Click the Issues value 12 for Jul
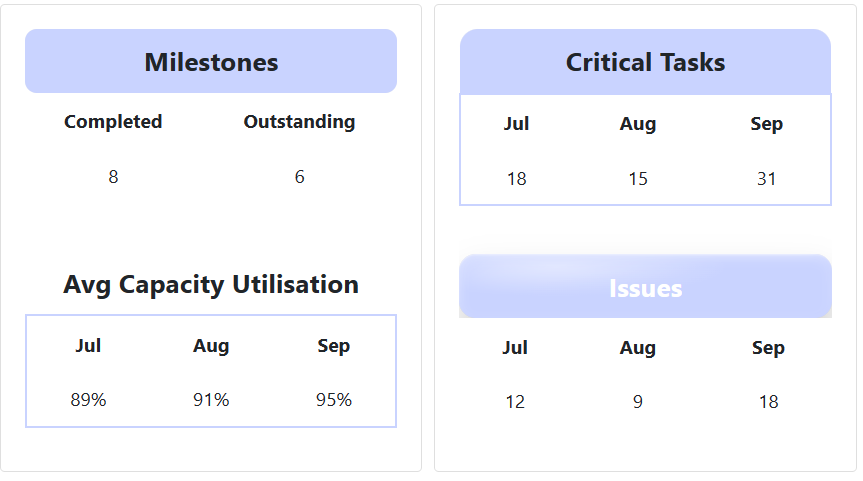 click(515, 402)
